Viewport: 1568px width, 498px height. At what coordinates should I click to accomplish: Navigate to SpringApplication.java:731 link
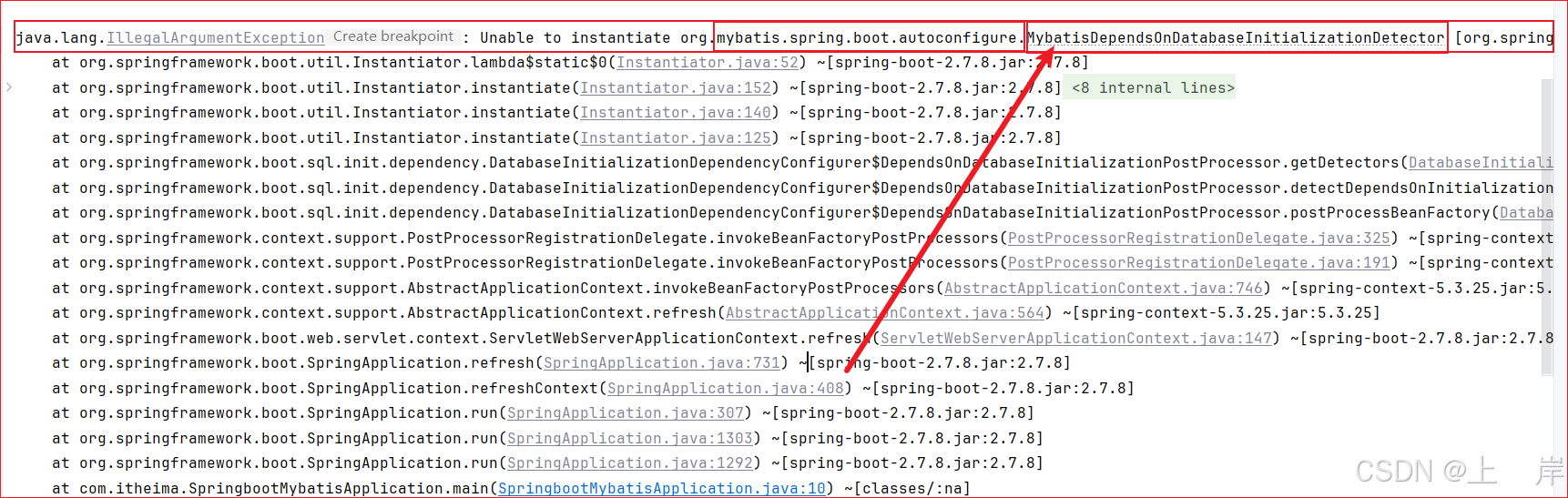(662, 363)
